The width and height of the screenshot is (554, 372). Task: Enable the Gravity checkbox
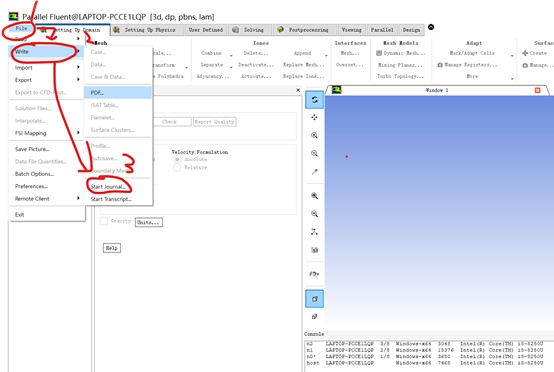[x=104, y=221]
